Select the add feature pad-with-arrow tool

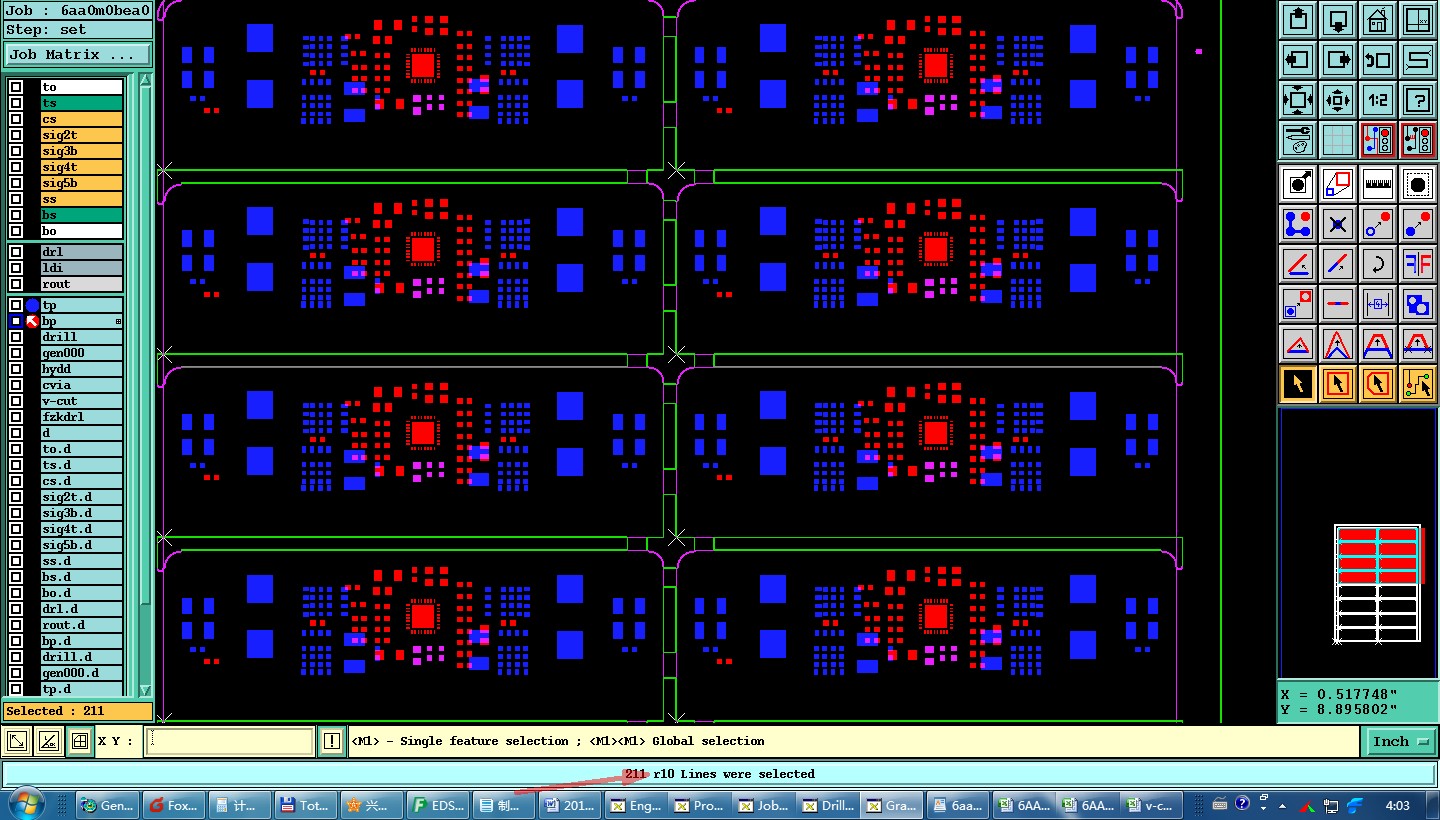[x=1298, y=184]
